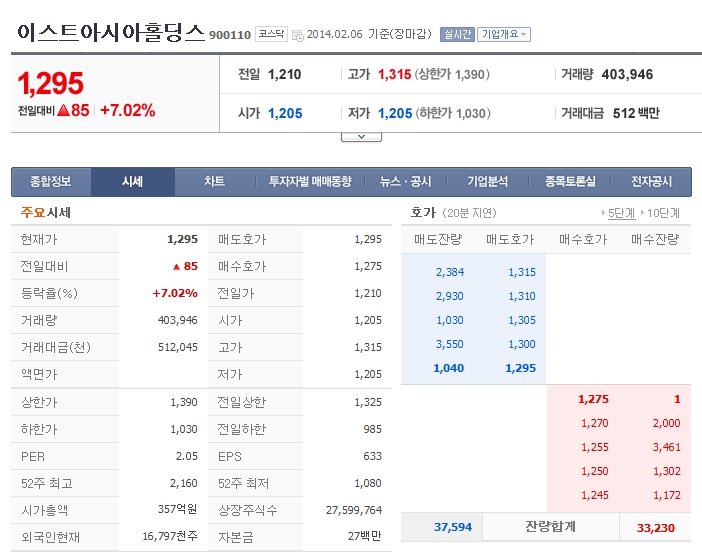The width and height of the screenshot is (702, 555).
Task: Click the 실시간 button
Action: pyautogui.click(x=457, y=34)
